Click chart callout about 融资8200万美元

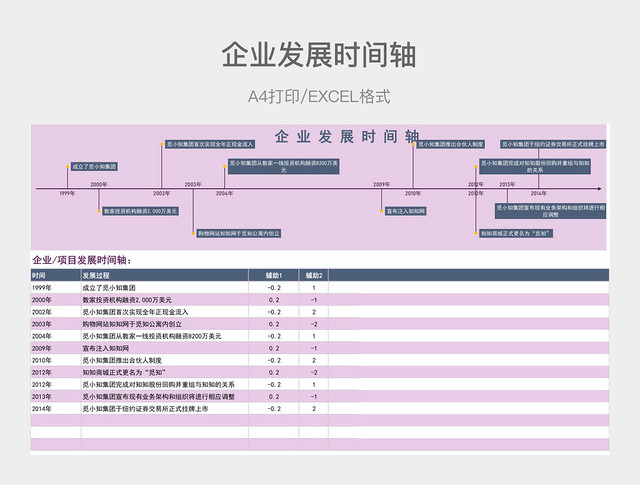pyautogui.click(x=283, y=167)
